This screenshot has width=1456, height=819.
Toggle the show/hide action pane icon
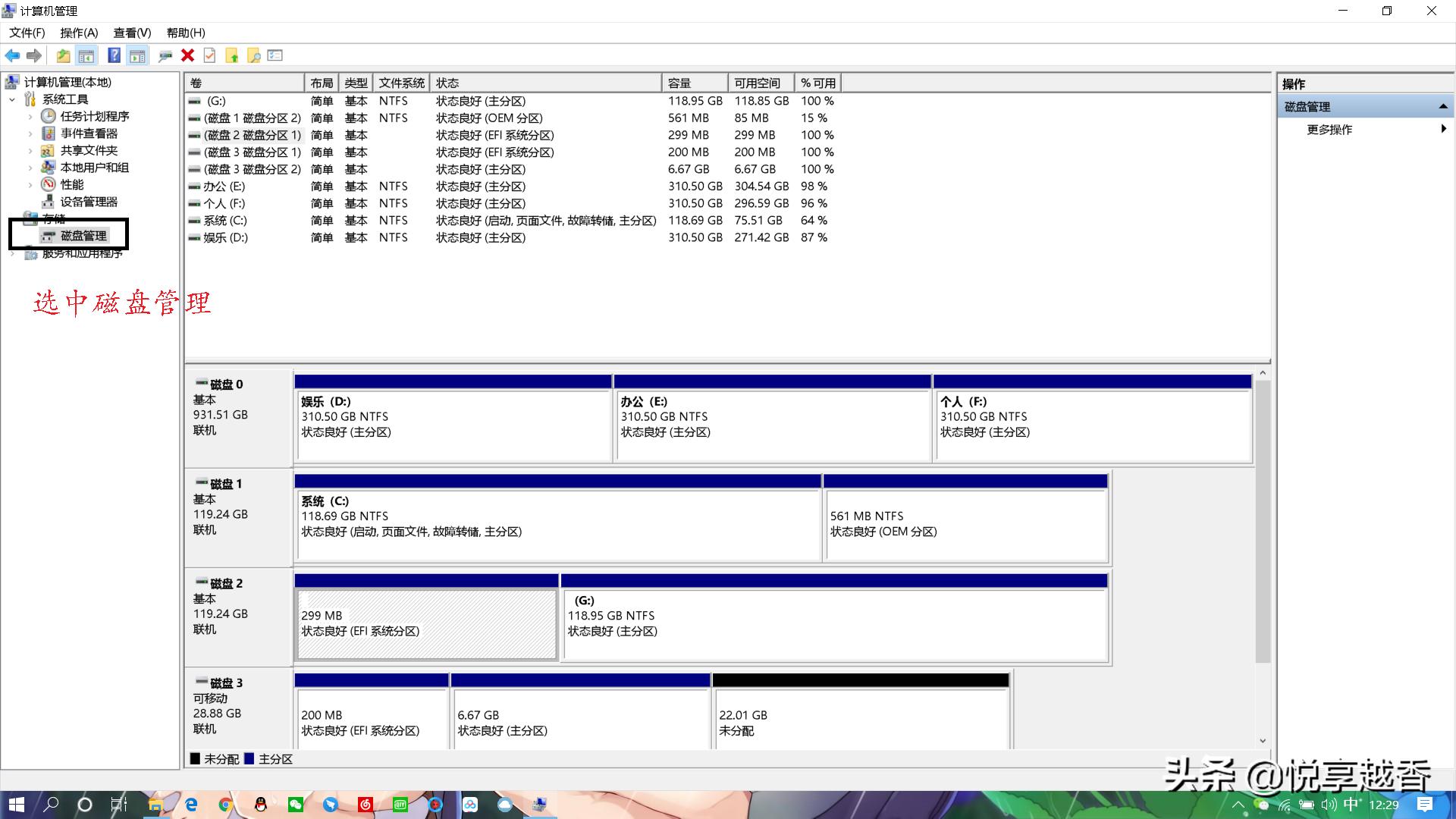pyautogui.click(x=136, y=55)
